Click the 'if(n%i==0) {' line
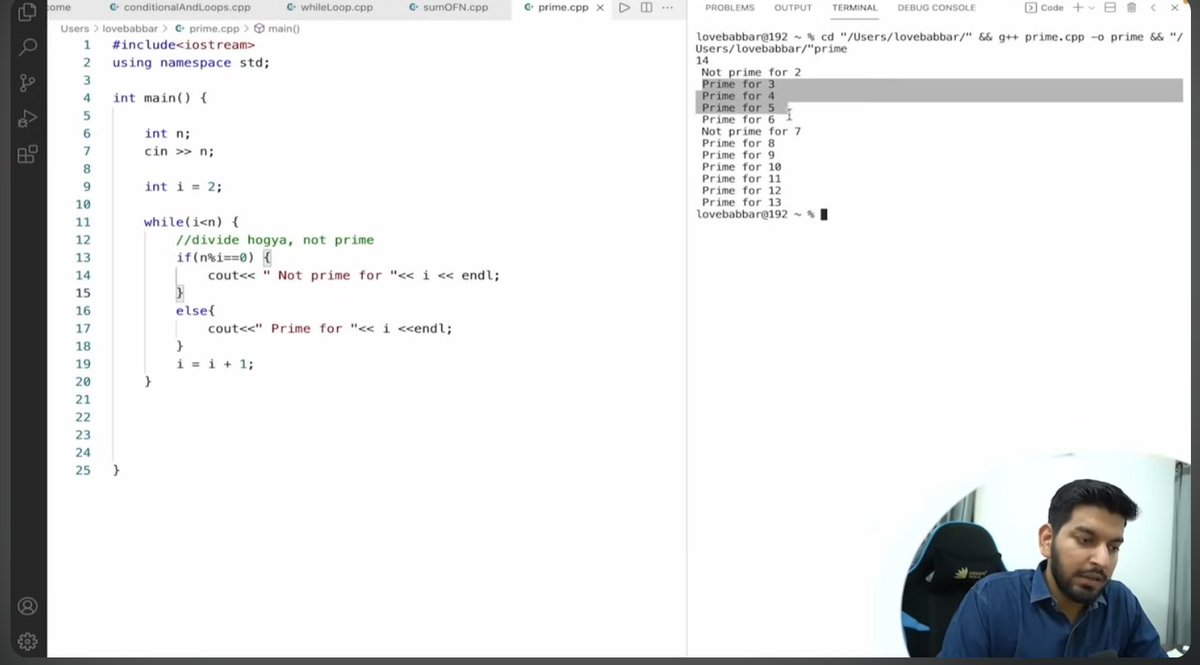 click(x=224, y=258)
